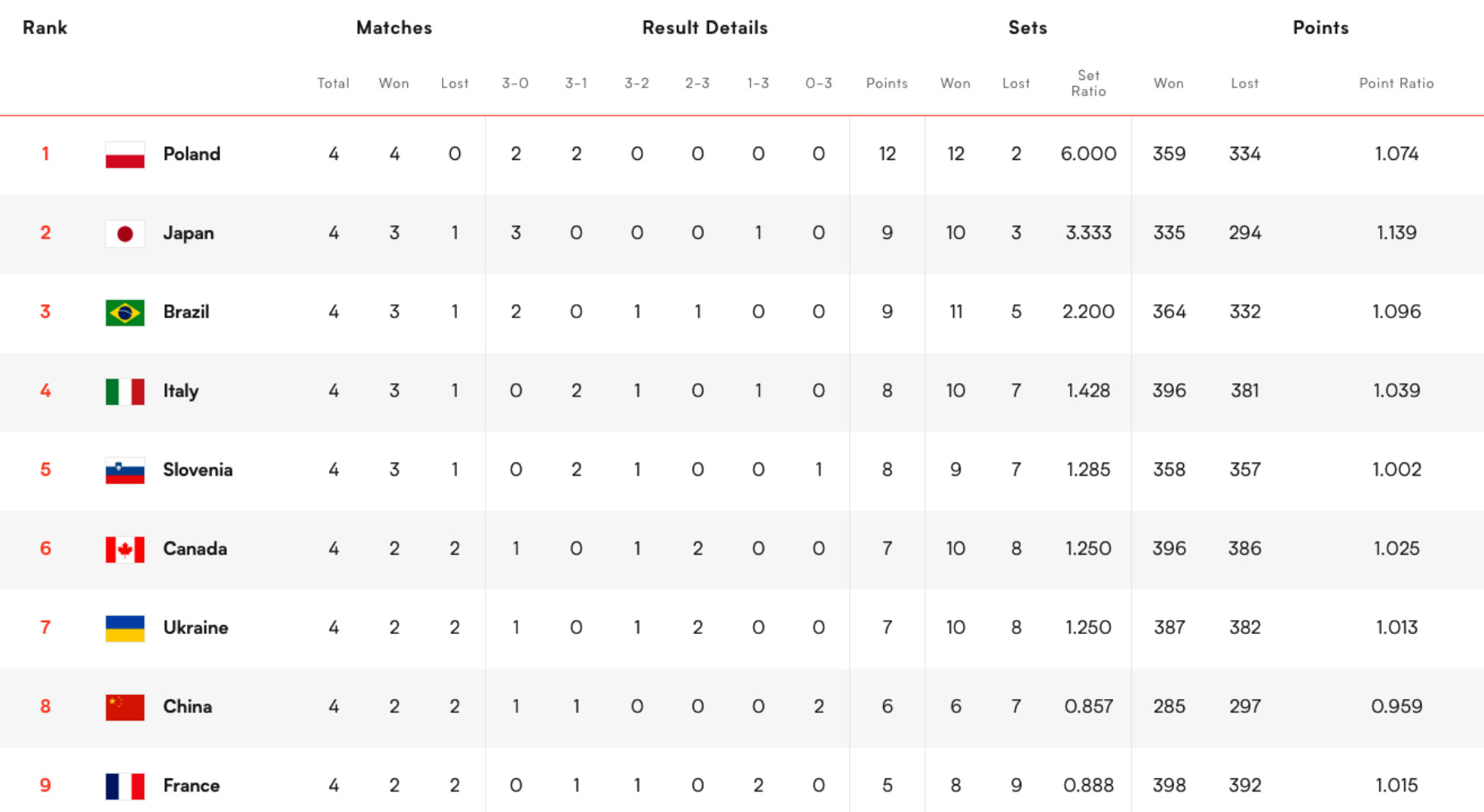Click the China flag icon
Viewport: 1484px width, 812px height.
pos(125,707)
